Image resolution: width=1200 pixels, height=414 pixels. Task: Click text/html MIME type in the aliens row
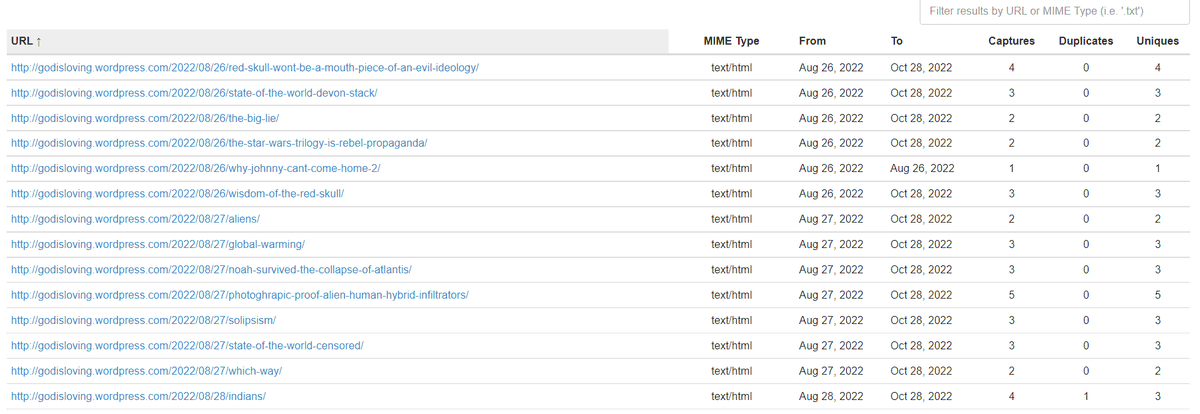pos(732,219)
